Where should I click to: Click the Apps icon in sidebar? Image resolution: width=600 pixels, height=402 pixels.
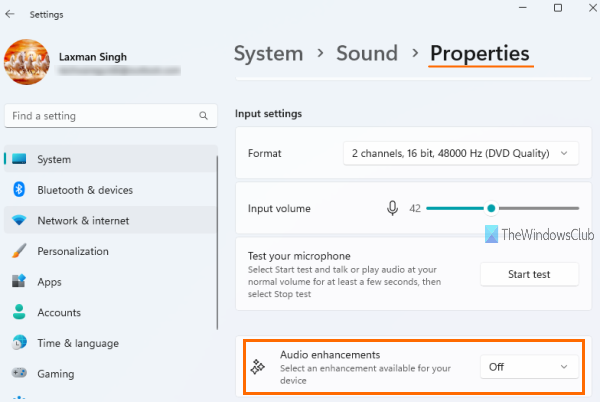pyautogui.click(x=19, y=282)
